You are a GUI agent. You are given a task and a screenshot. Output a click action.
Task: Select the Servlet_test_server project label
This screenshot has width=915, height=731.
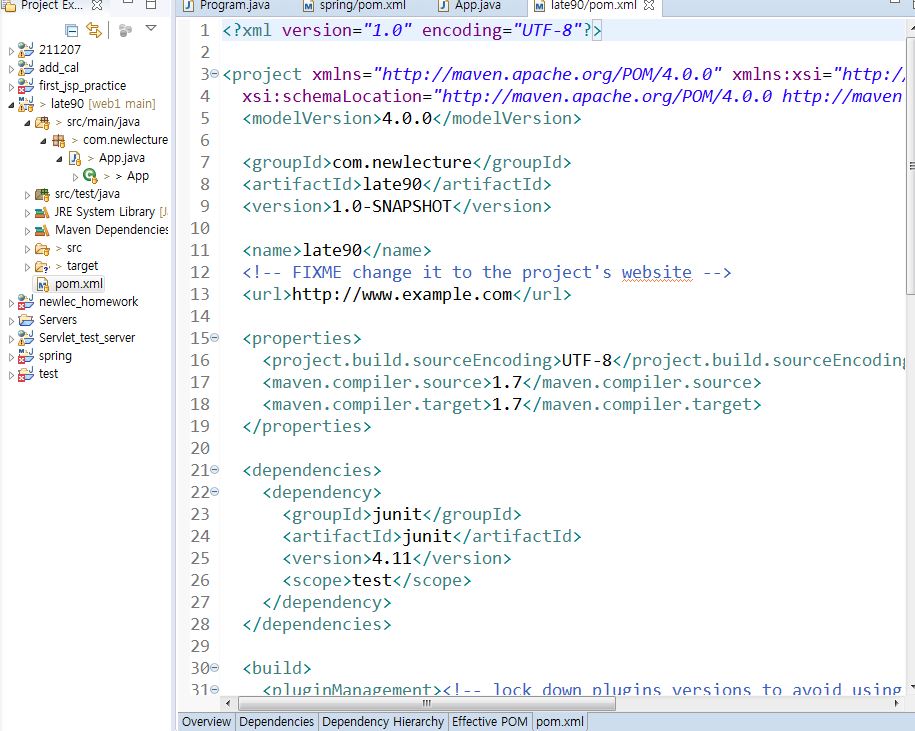[86, 338]
